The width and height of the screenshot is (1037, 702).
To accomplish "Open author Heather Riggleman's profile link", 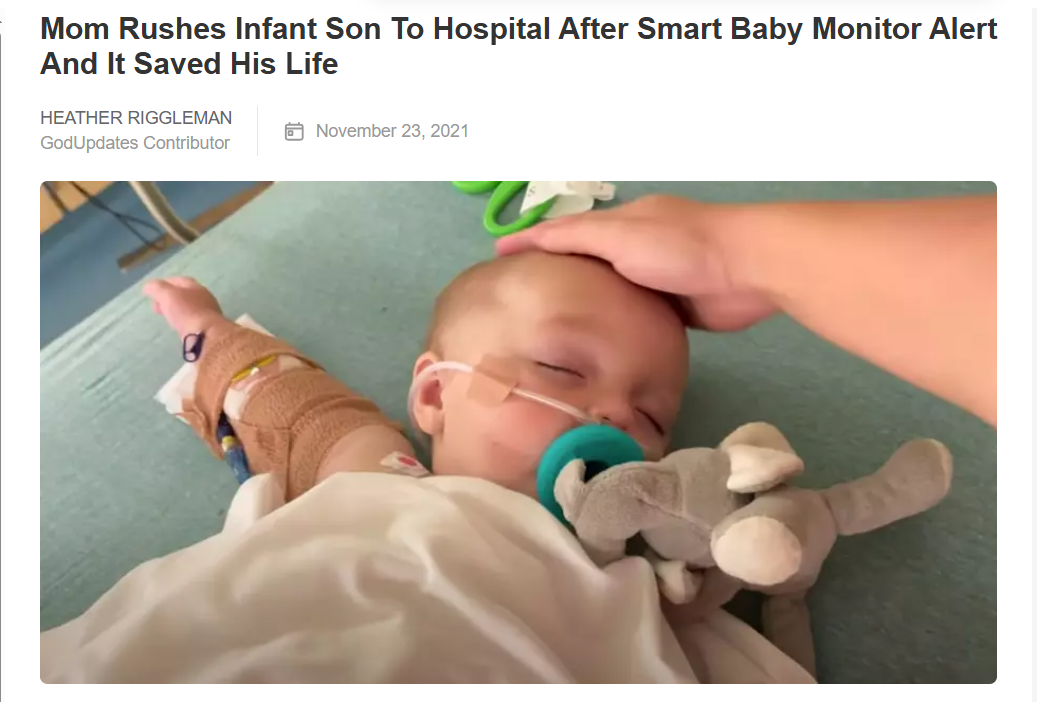I will click(136, 118).
